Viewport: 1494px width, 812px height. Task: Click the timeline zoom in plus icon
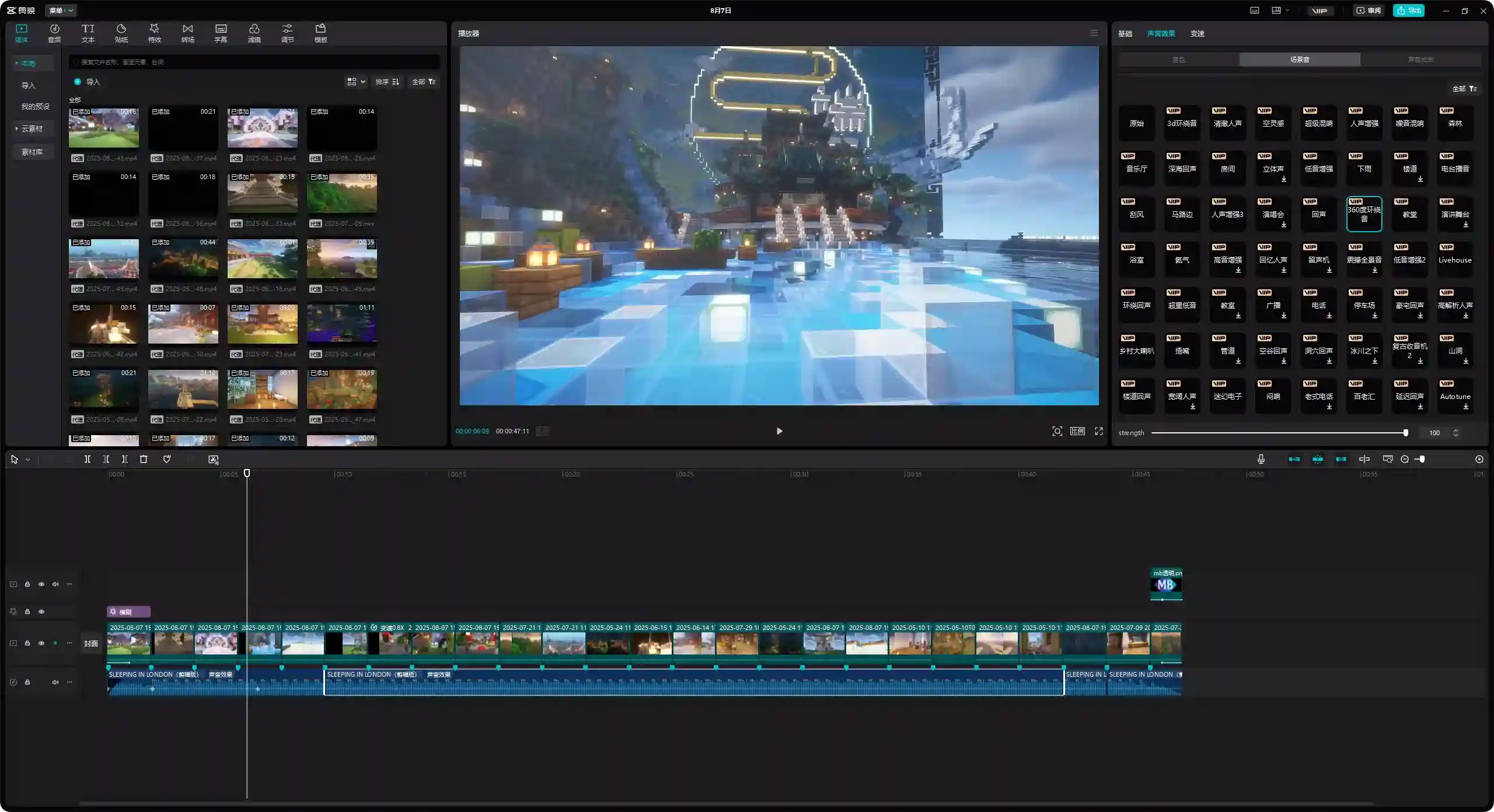coord(1479,459)
